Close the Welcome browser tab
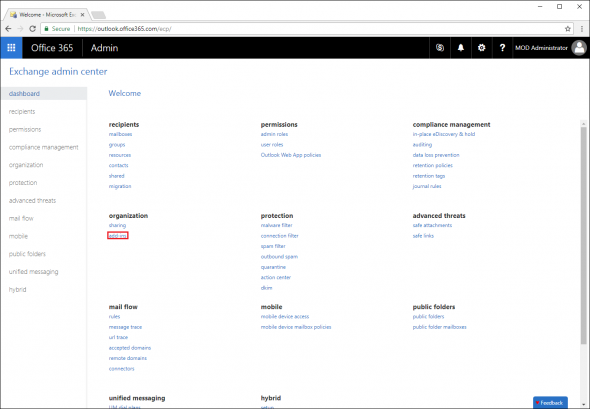 (x=82, y=15)
